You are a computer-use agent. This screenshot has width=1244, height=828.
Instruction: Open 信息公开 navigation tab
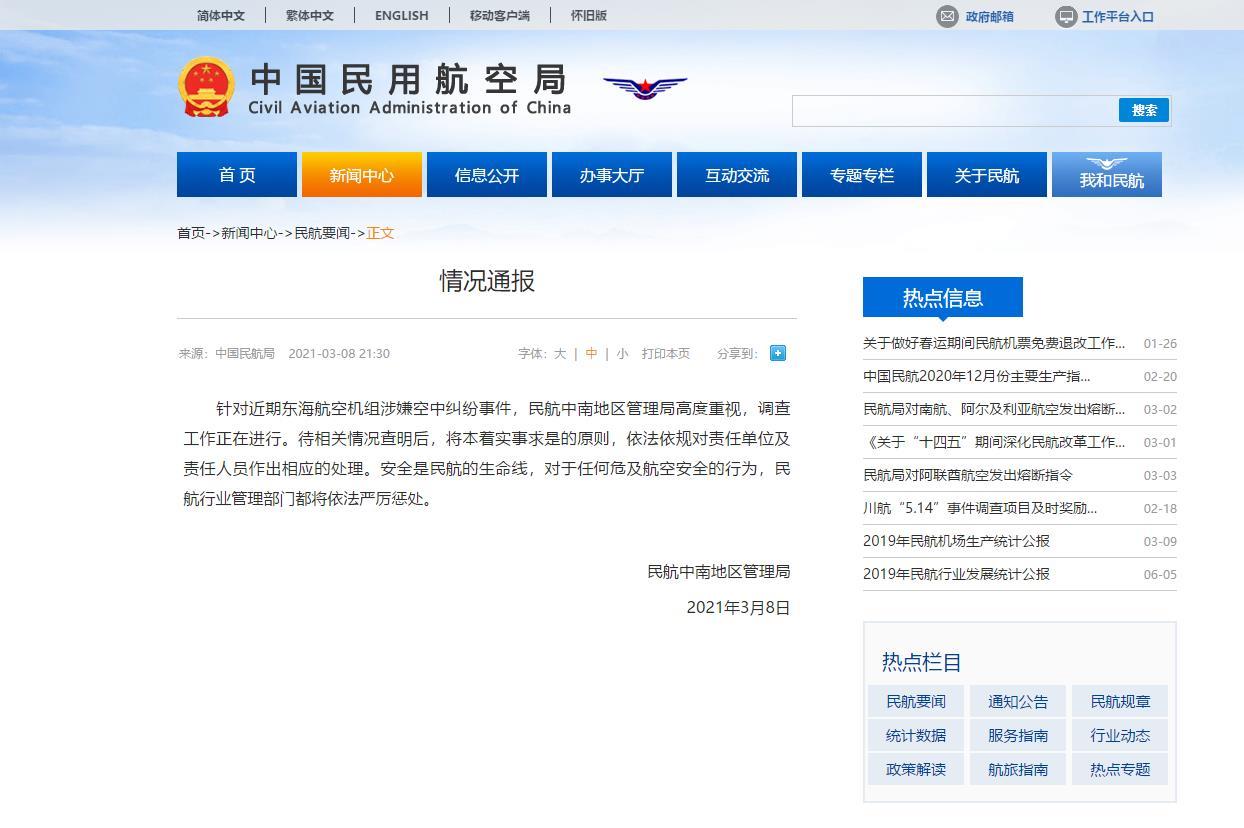tap(487, 175)
